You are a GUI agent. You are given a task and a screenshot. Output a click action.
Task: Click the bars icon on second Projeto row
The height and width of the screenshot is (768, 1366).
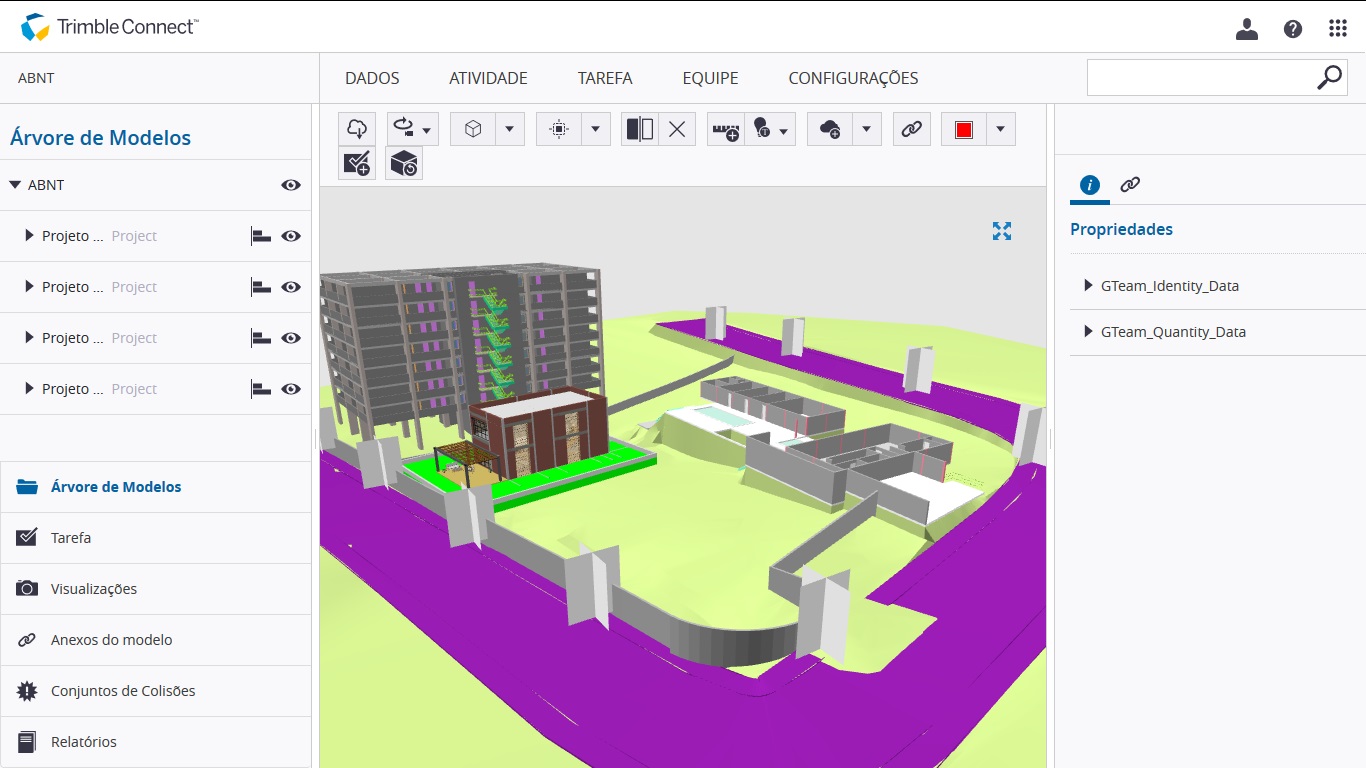tap(261, 287)
